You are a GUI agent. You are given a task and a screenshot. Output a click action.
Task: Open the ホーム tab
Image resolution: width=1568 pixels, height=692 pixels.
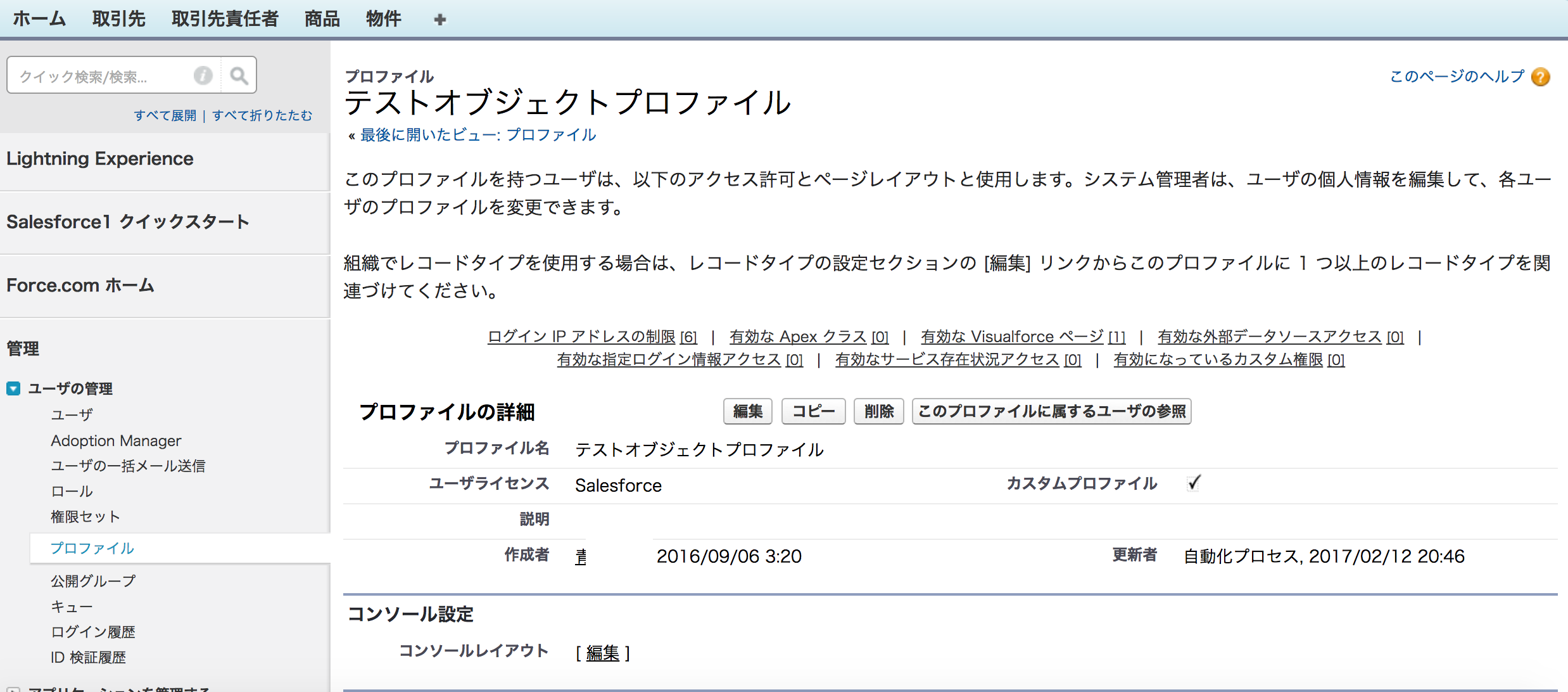click(39, 19)
